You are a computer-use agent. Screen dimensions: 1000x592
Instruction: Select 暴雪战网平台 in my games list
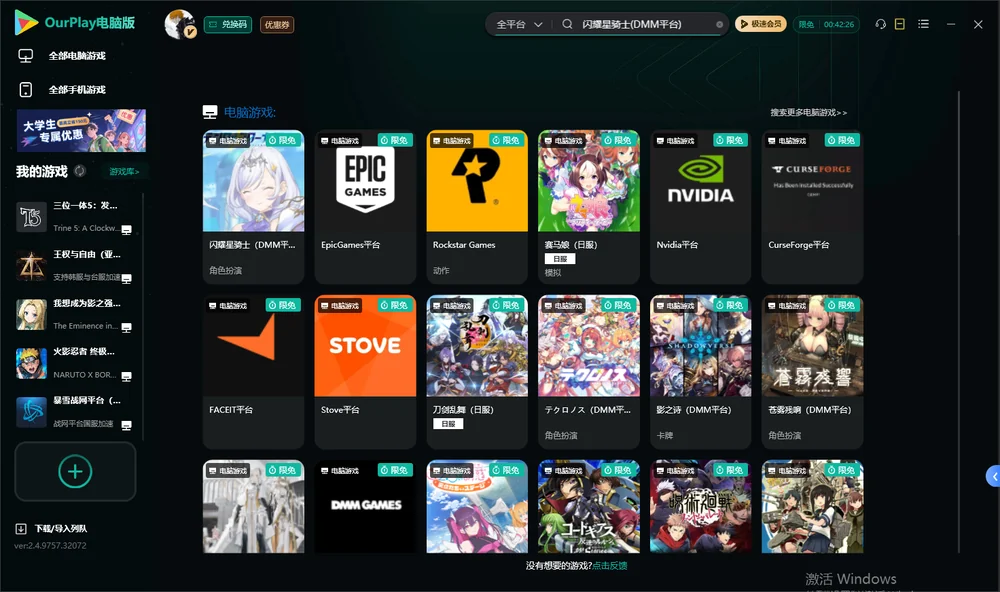(75, 412)
